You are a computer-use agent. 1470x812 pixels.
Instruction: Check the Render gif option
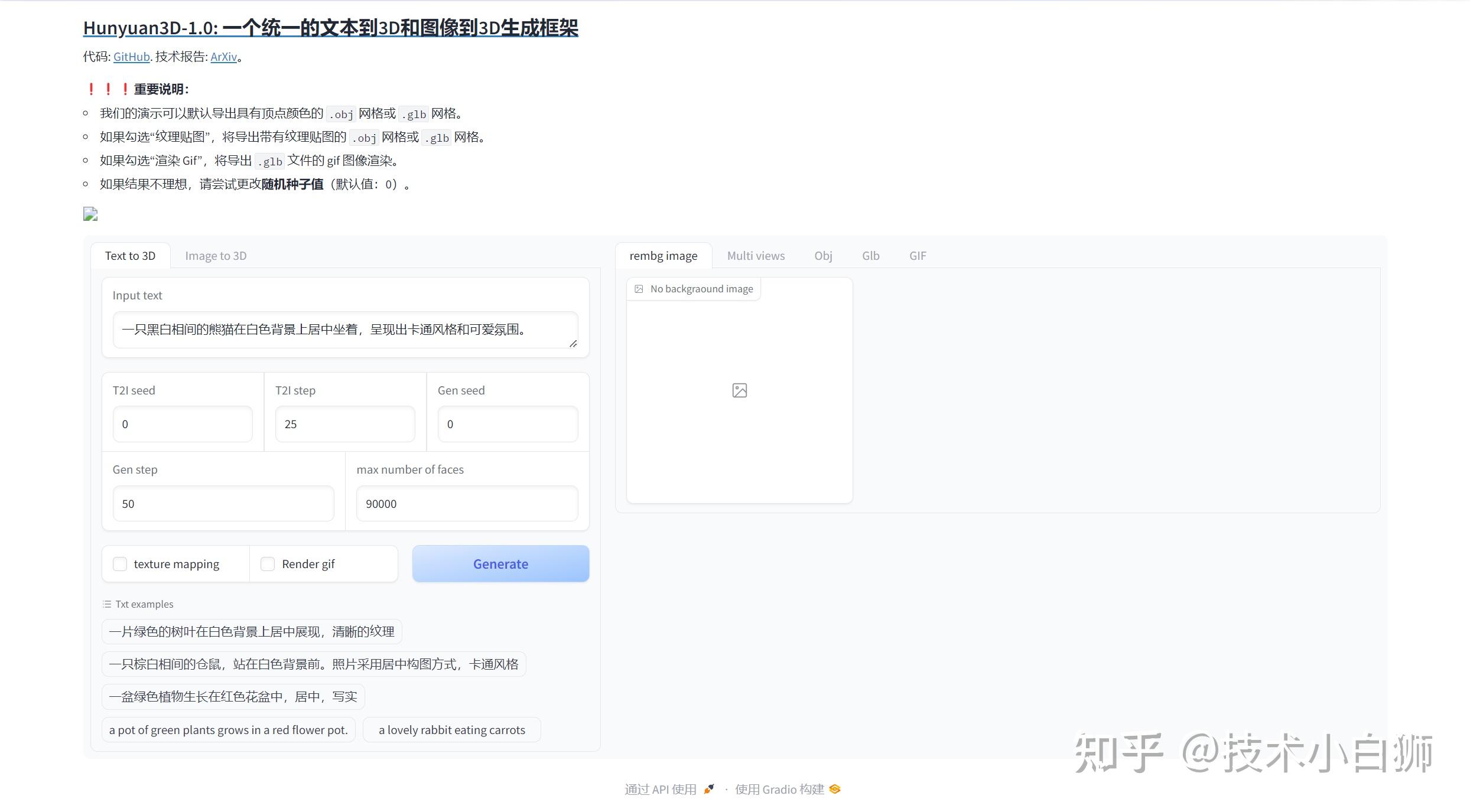click(268, 564)
